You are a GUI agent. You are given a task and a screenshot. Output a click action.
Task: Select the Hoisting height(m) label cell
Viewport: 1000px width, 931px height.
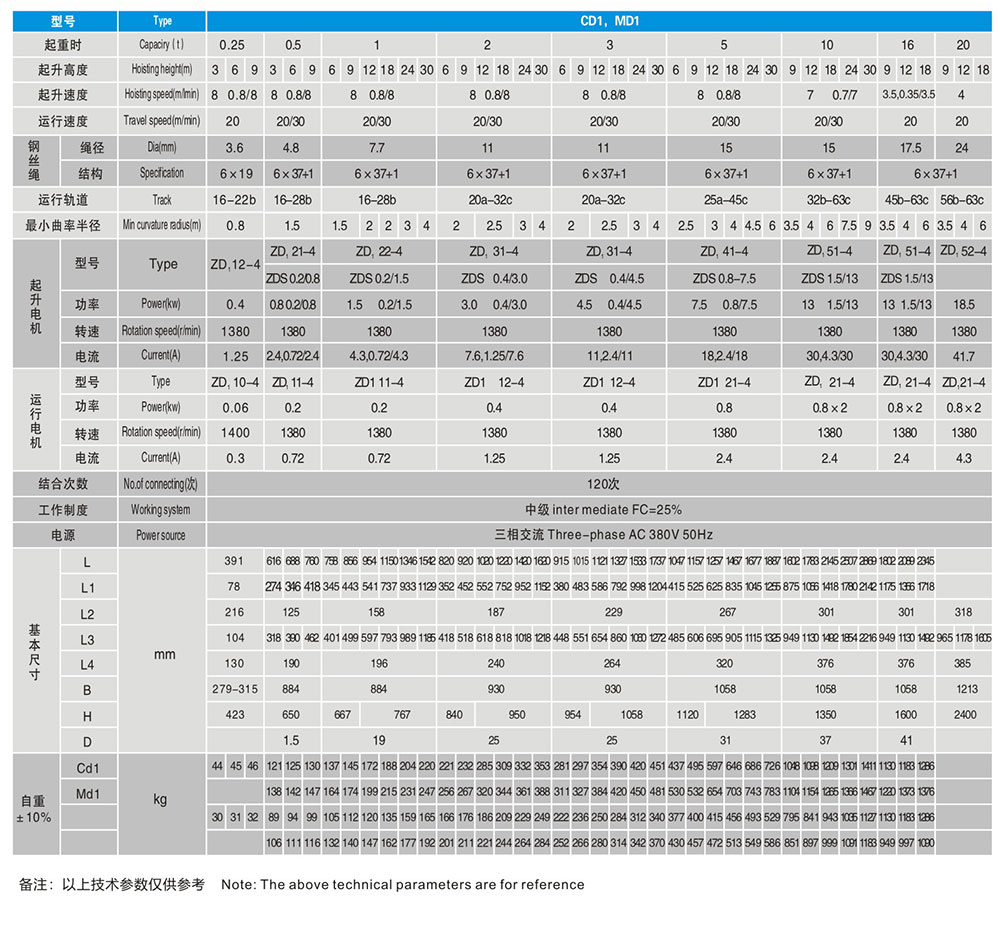point(162,70)
